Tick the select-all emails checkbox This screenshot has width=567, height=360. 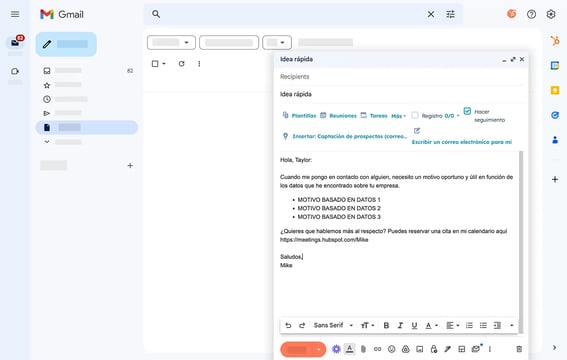[155, 64]
